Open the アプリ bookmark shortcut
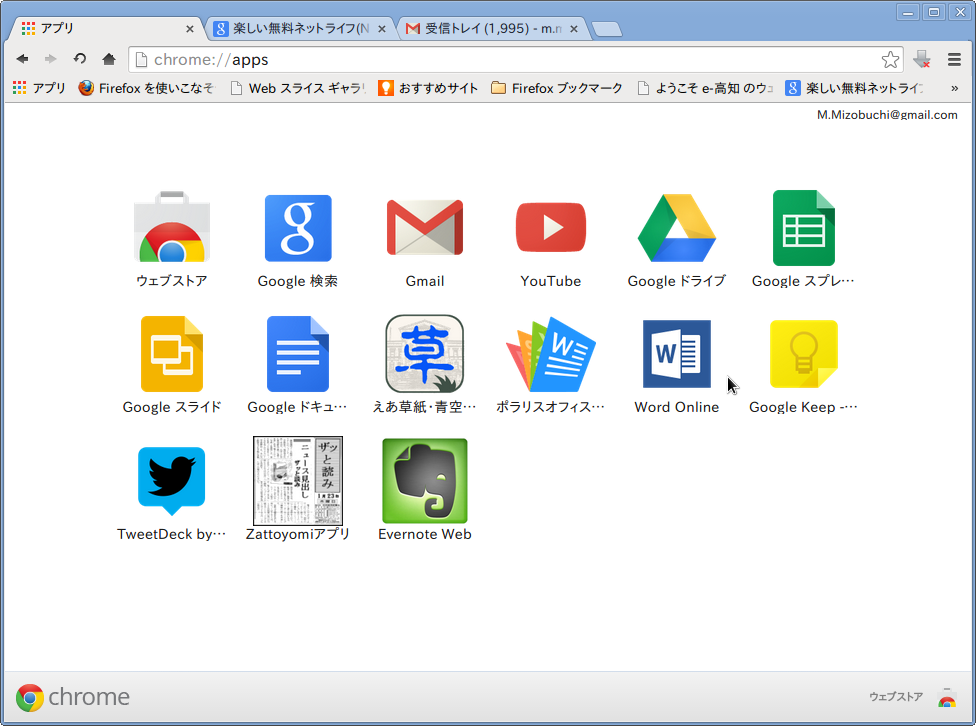This screenshot has width=976, height=726. 39,88
